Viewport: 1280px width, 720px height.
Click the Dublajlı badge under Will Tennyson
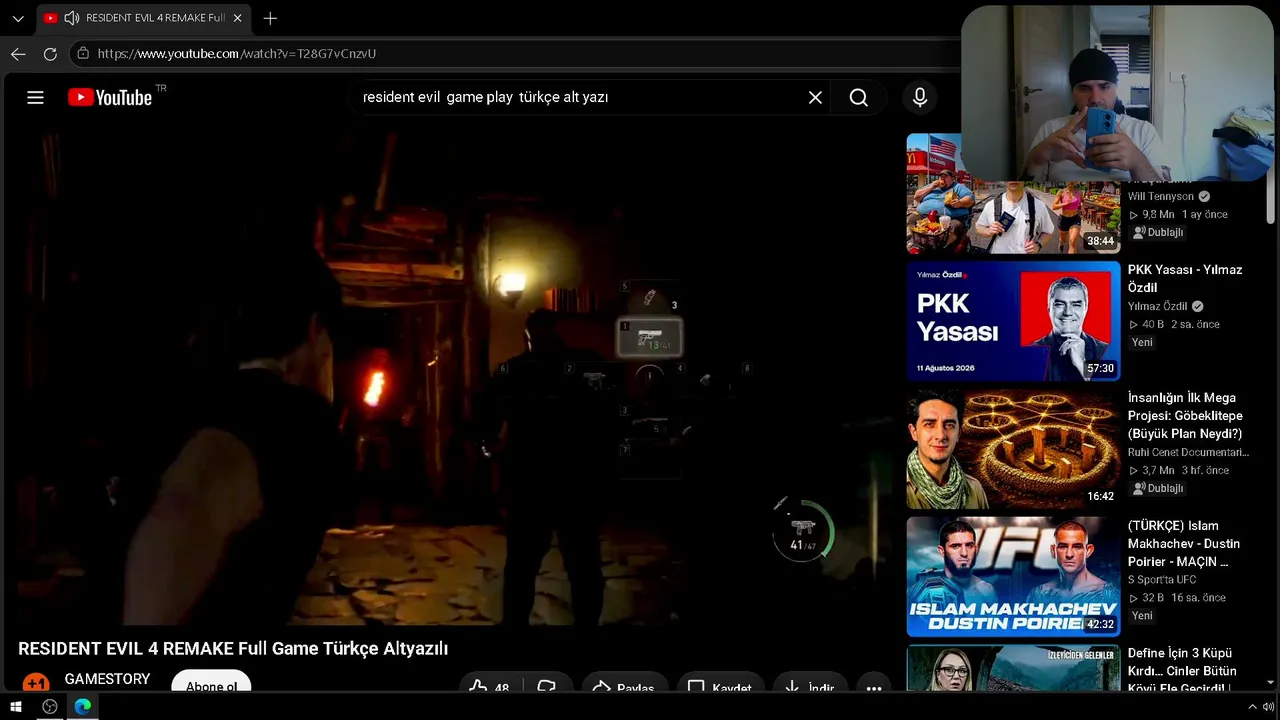tap(1158, 232)
